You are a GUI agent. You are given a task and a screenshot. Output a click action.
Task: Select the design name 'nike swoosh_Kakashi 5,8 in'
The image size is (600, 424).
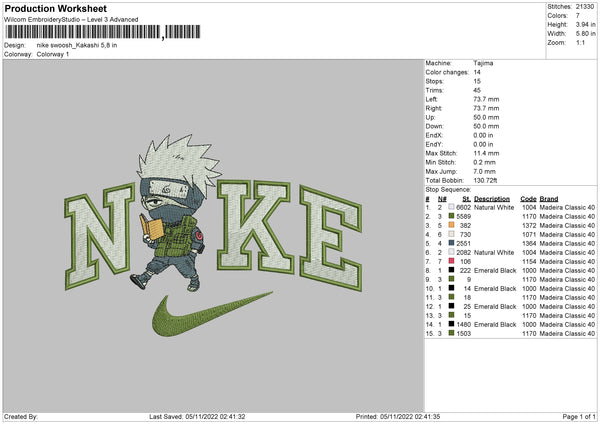click(77, 45)
